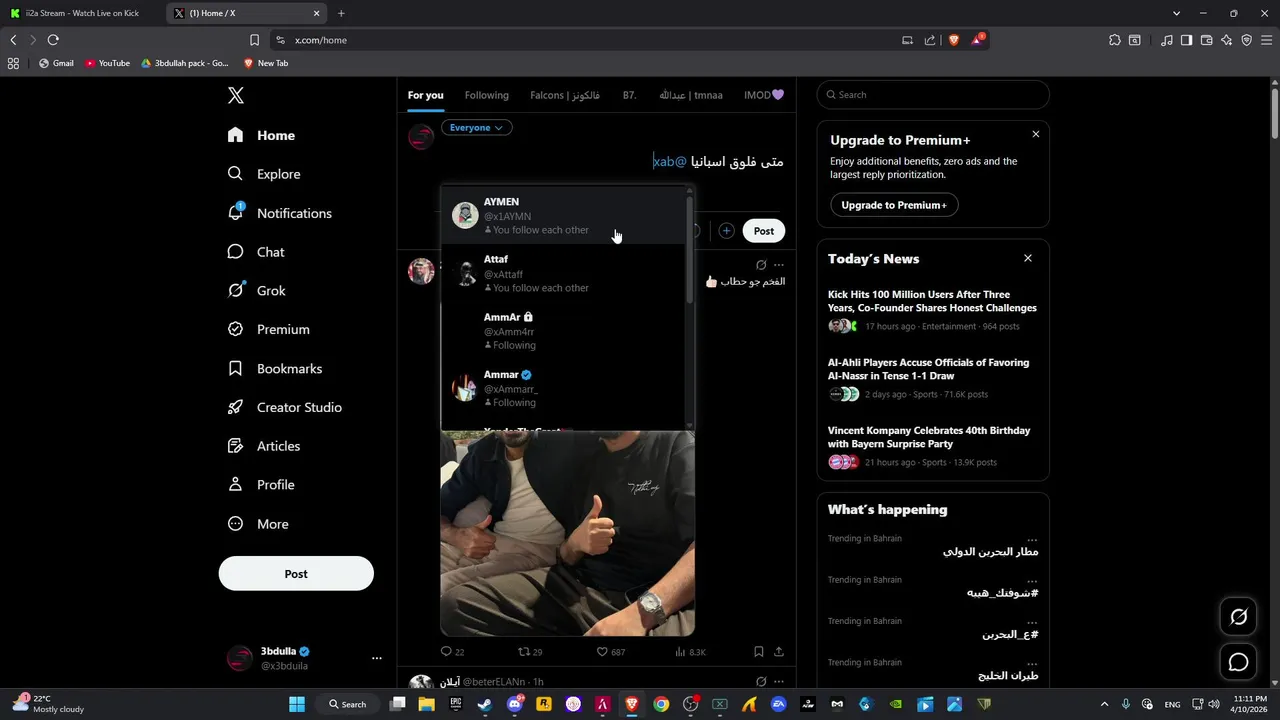Open B7. timeline tab
Image resolution: width=1280 pixels, height=720 pixels.
tap(630, 95)
